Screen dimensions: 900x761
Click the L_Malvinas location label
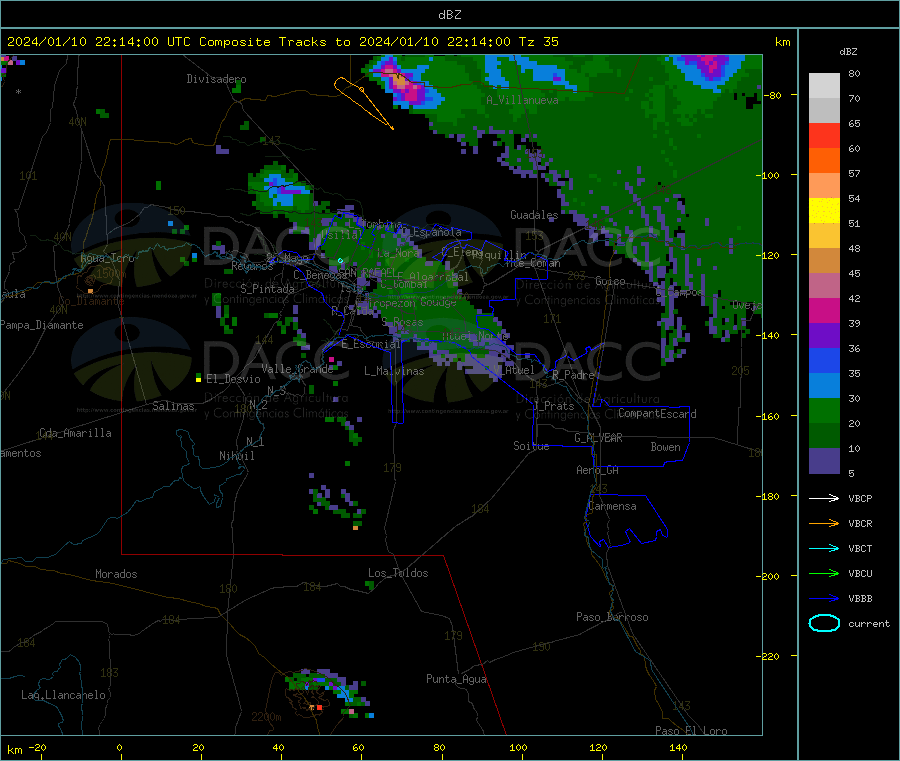[x=394, y=371]
